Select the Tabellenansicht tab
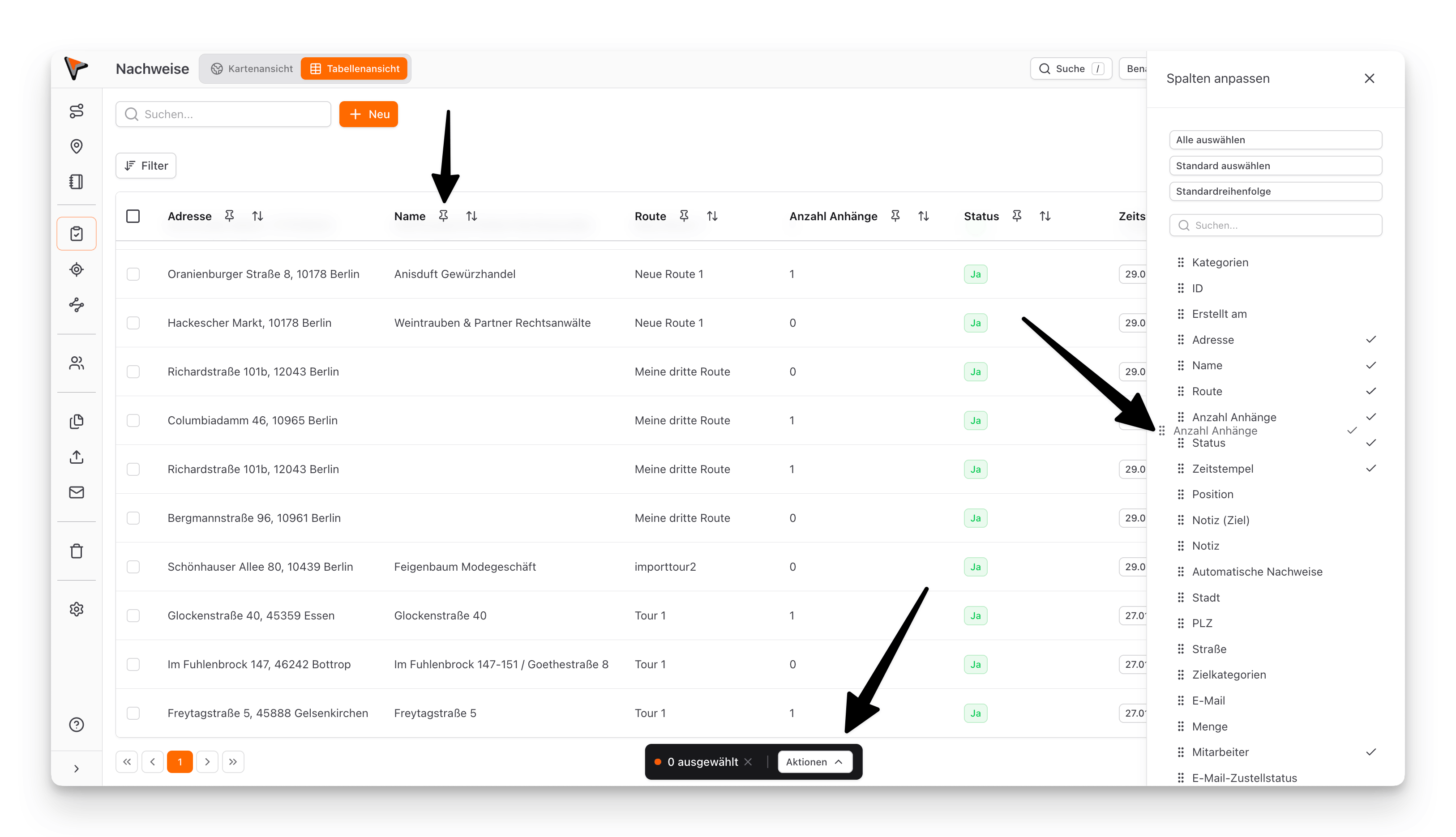Screen dimensions: 1456x837 (355, 69)
